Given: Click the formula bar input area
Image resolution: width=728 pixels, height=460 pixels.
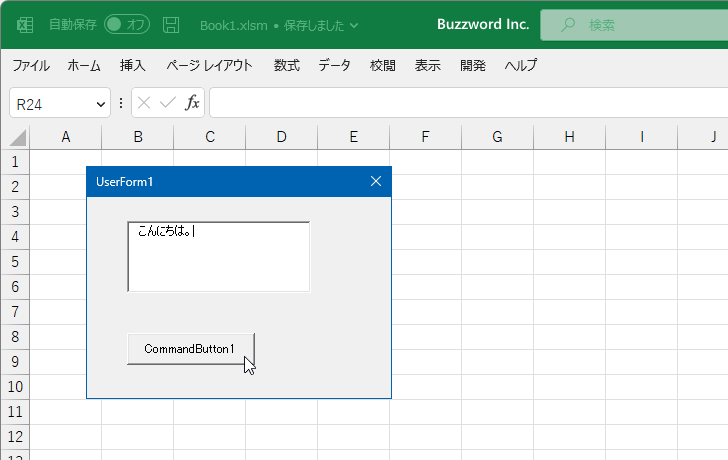Looking at the screenshot, I should [x=468, y=103].
